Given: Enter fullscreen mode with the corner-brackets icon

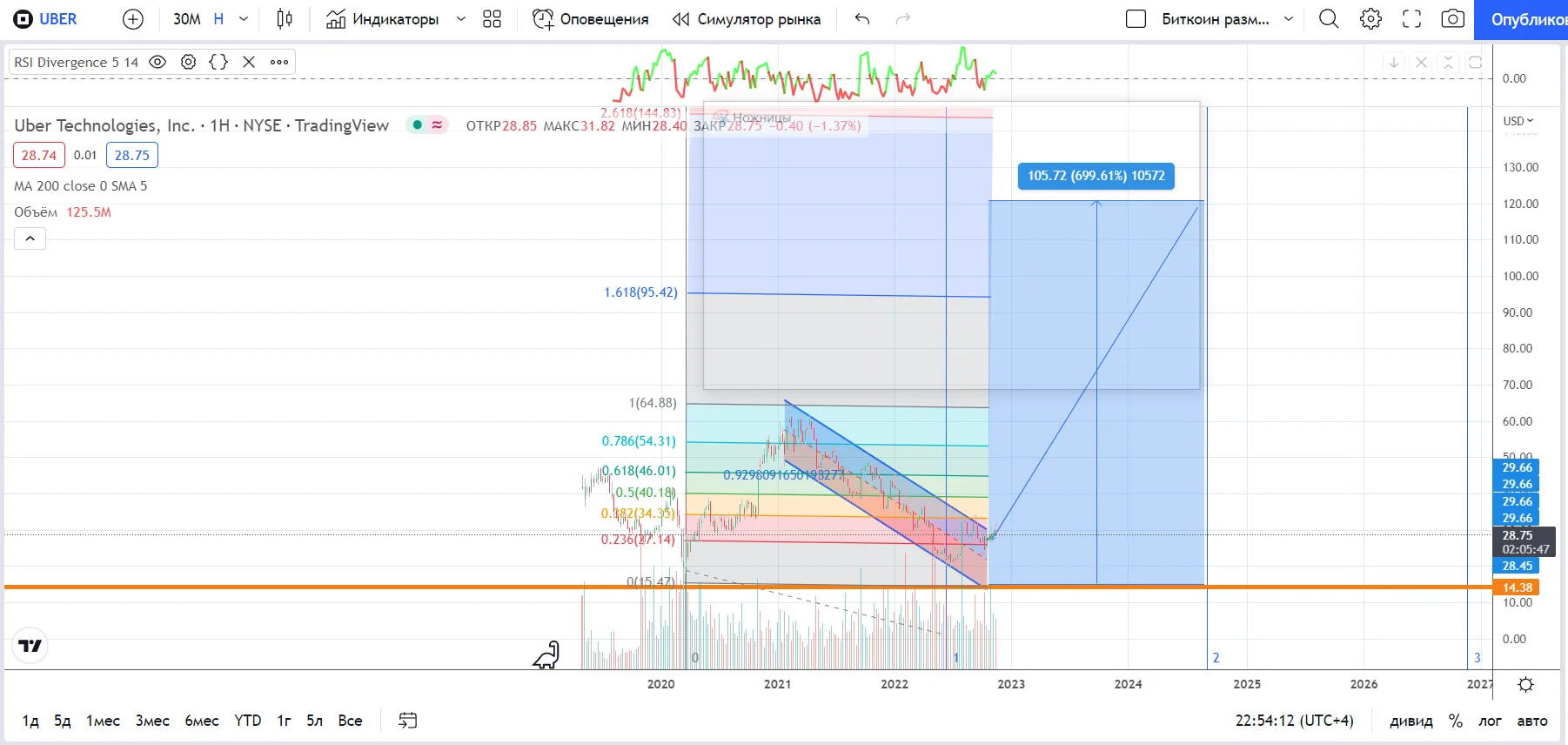Looking at the screenshot, I should (1411, 19).
